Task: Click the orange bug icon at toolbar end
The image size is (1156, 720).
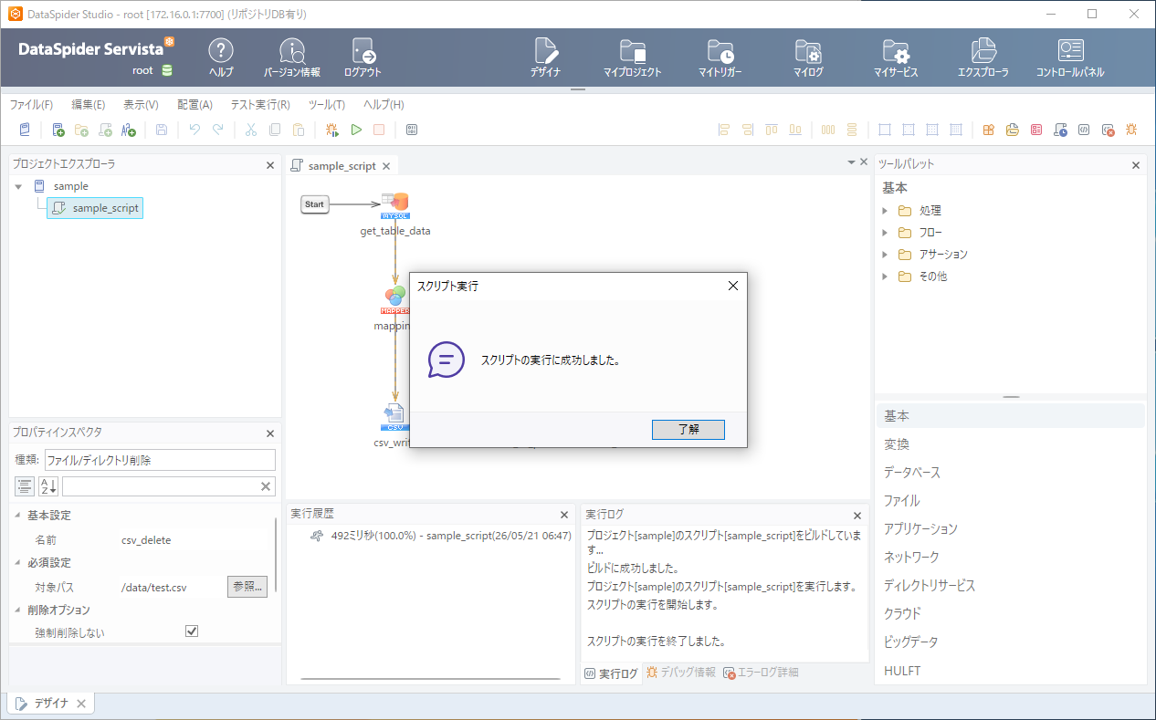Action: [x=1132, y=130]
